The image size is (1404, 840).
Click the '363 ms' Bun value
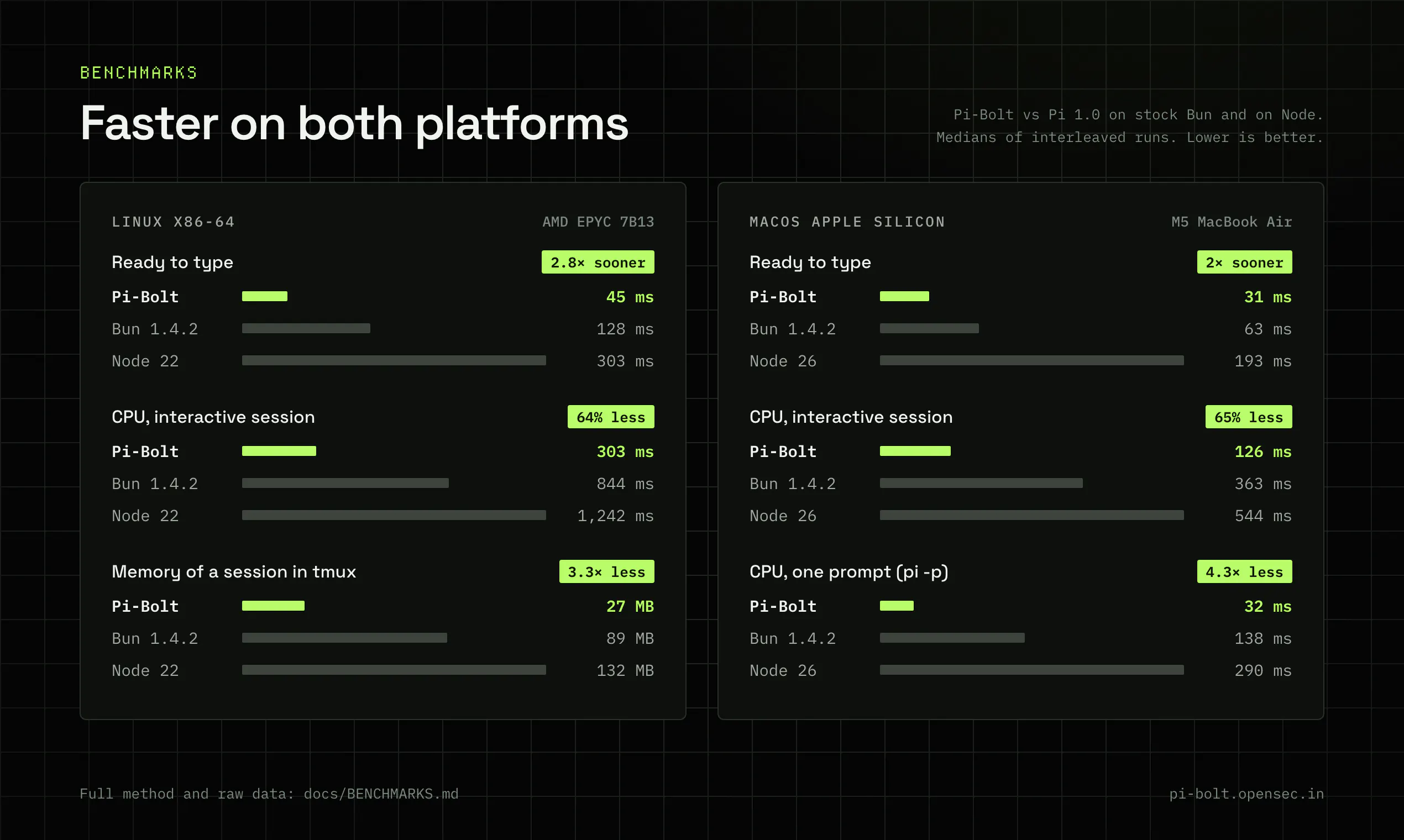(1264, 484)
